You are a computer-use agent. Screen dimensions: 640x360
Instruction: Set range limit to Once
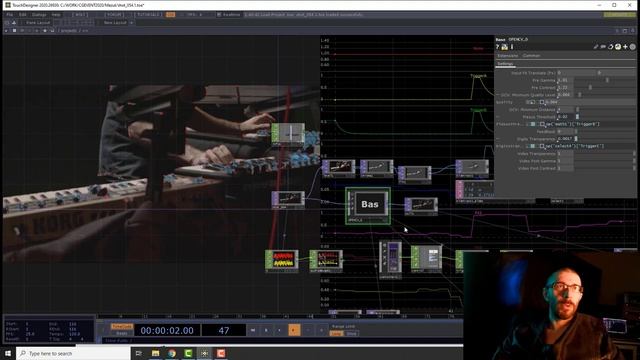point(351,333)
